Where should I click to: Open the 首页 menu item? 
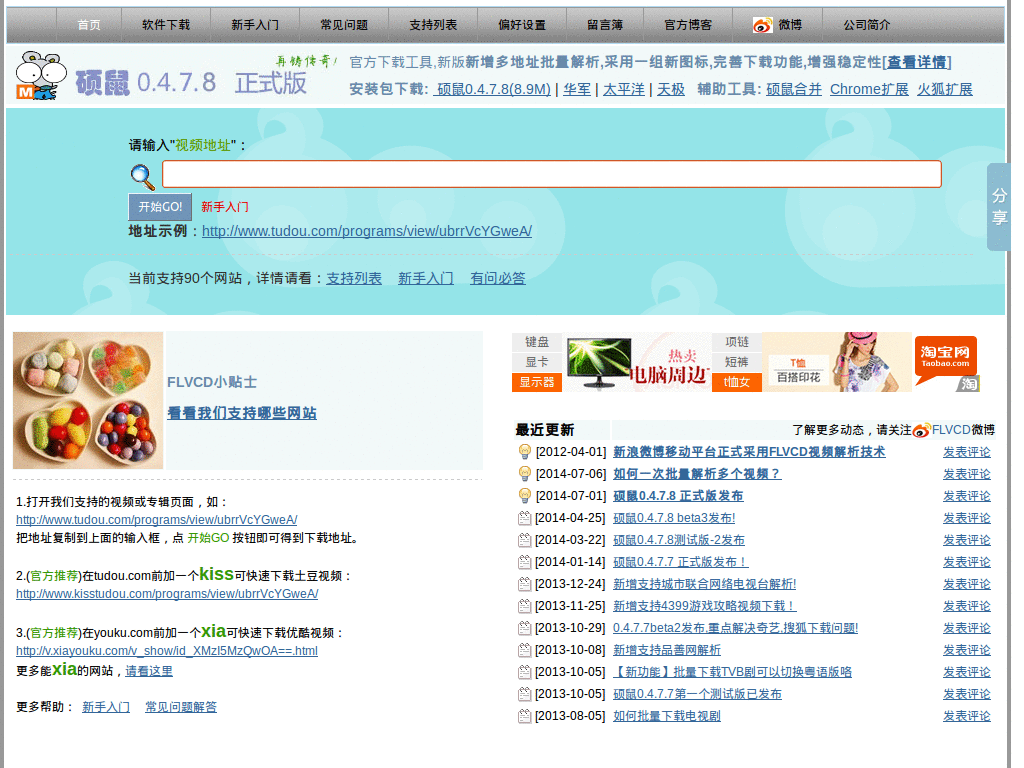pyautogui.click(x=89, y=25)
